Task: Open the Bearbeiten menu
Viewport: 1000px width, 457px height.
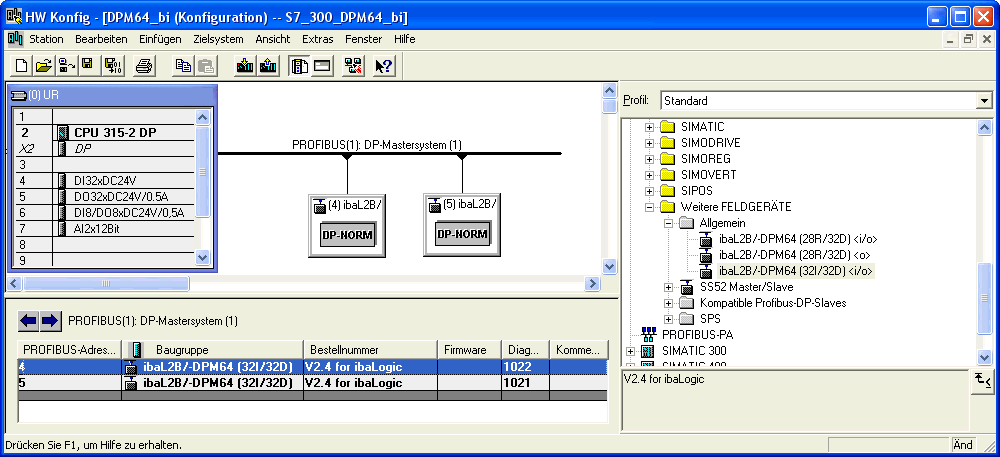Action: 101,39
